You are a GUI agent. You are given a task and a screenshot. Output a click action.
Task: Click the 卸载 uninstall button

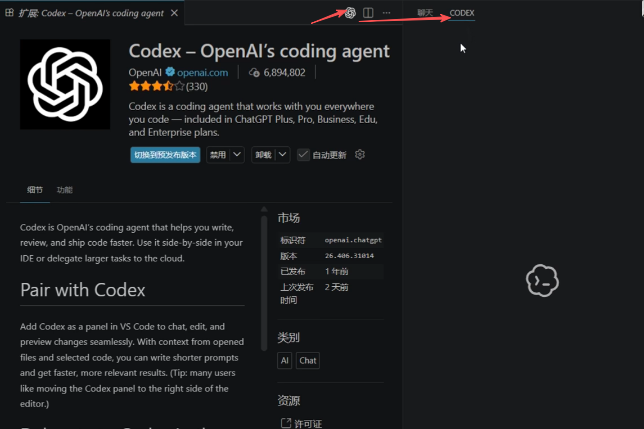tap(263, 155)
